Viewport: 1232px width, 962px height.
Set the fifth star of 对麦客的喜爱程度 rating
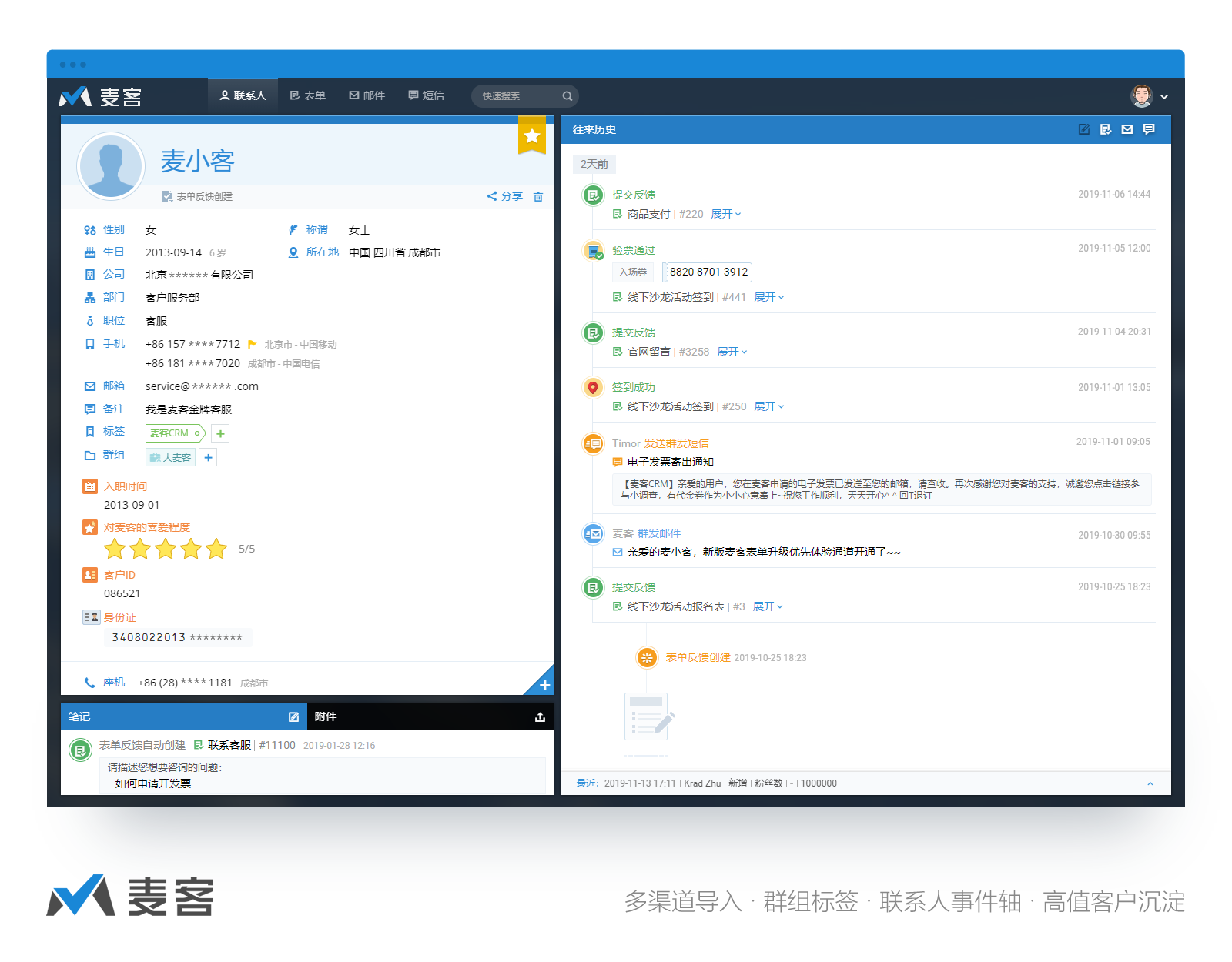[216, 549]
